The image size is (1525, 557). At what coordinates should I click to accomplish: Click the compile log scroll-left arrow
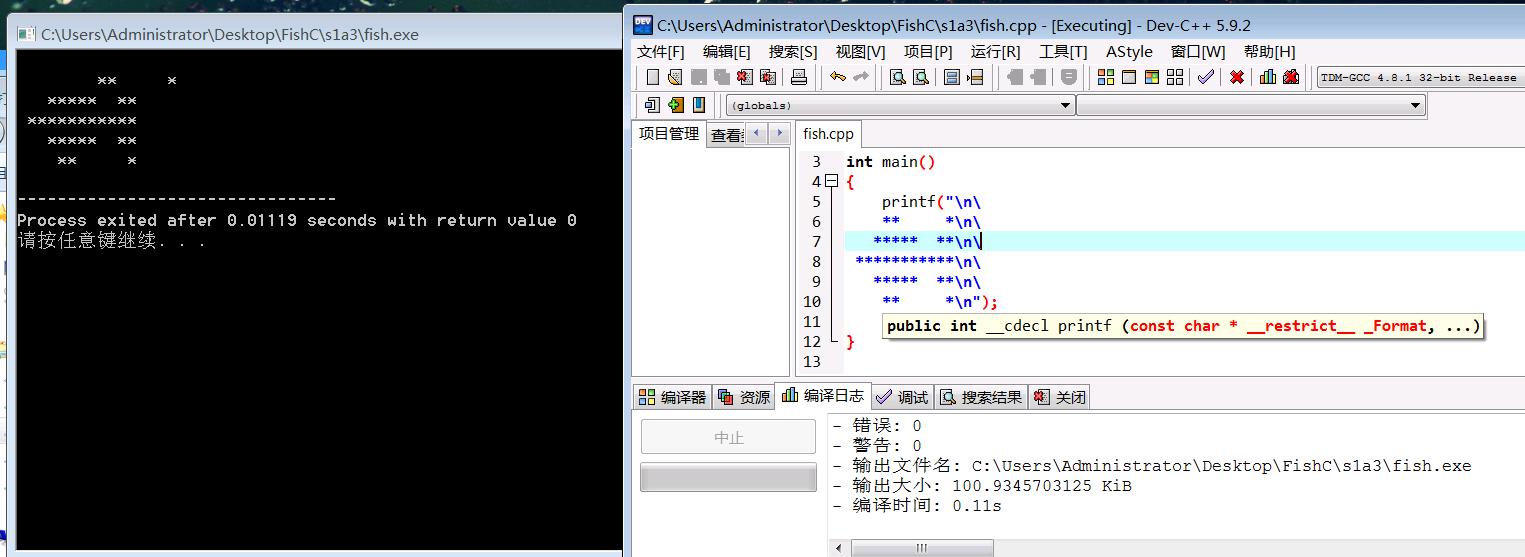pyautogui.click(x=840, y=548)
